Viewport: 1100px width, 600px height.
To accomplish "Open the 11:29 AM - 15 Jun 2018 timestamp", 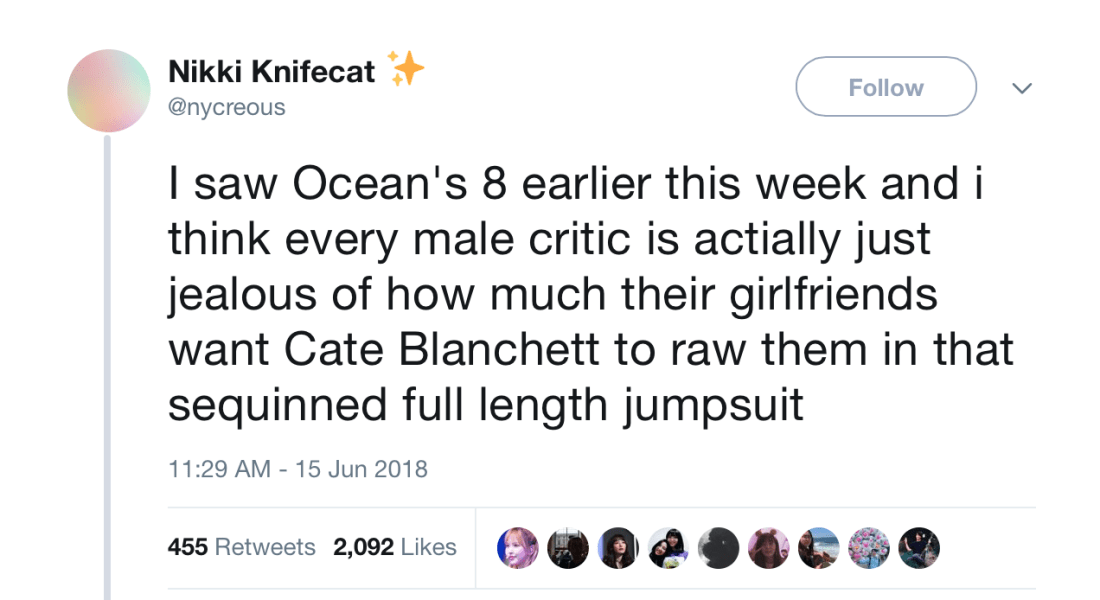I will tap(297, 468).
